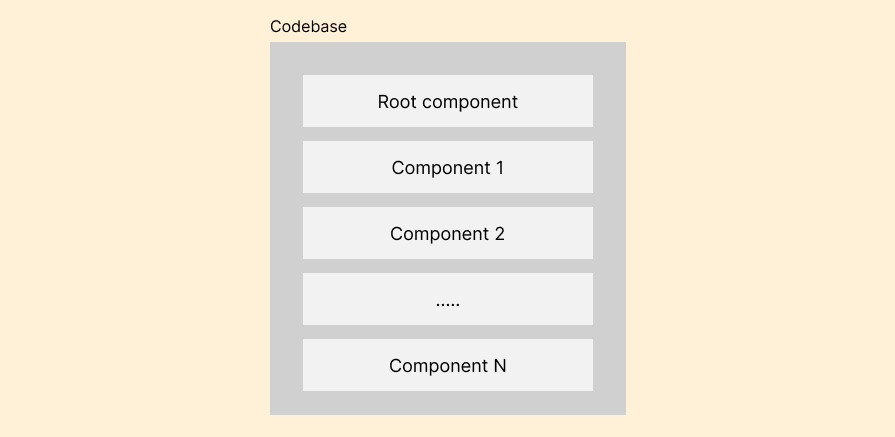Click the Codebase label text
Viewport: 895px width, 437px height.
coord(308,27)
